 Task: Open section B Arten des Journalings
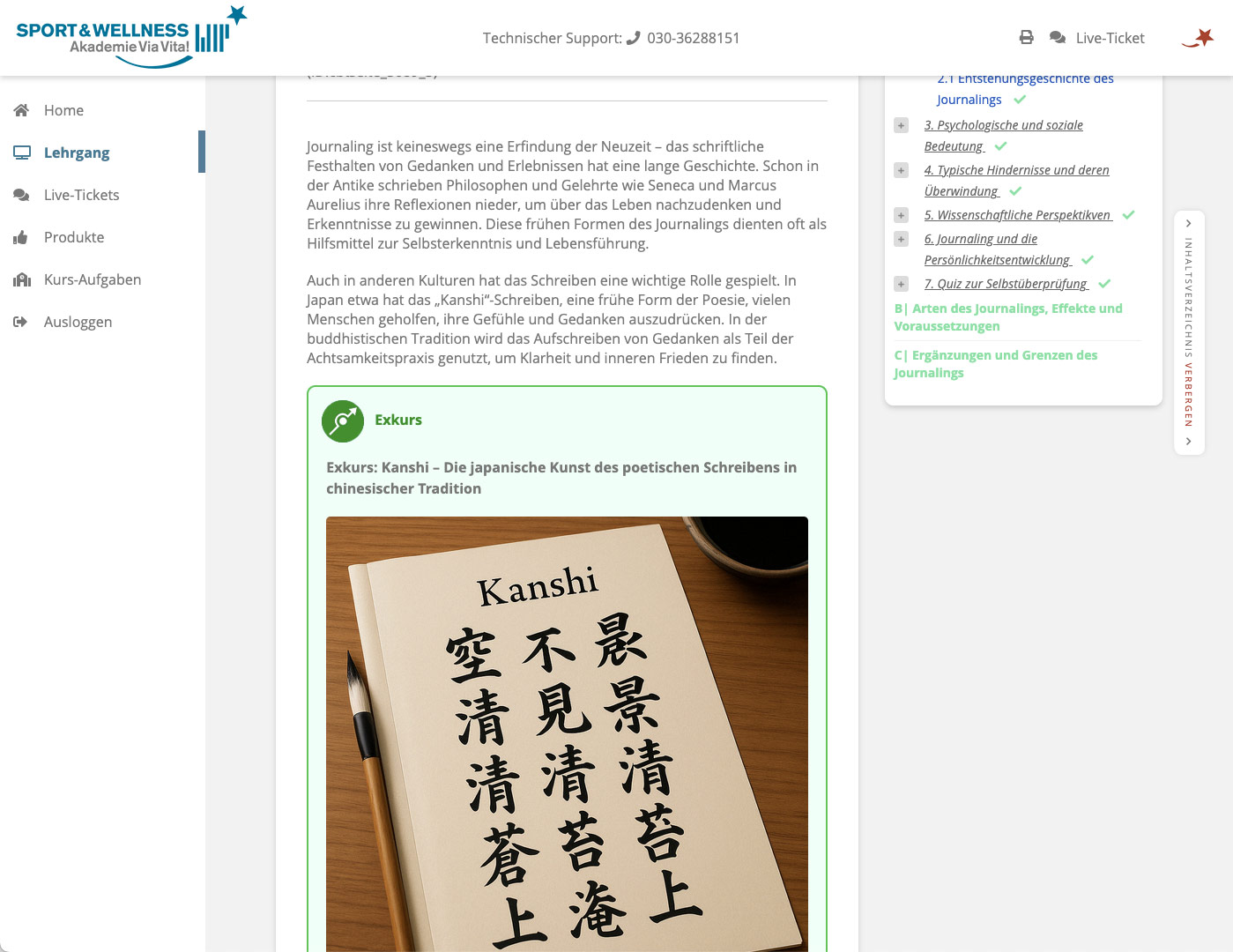coord(1008,317)
